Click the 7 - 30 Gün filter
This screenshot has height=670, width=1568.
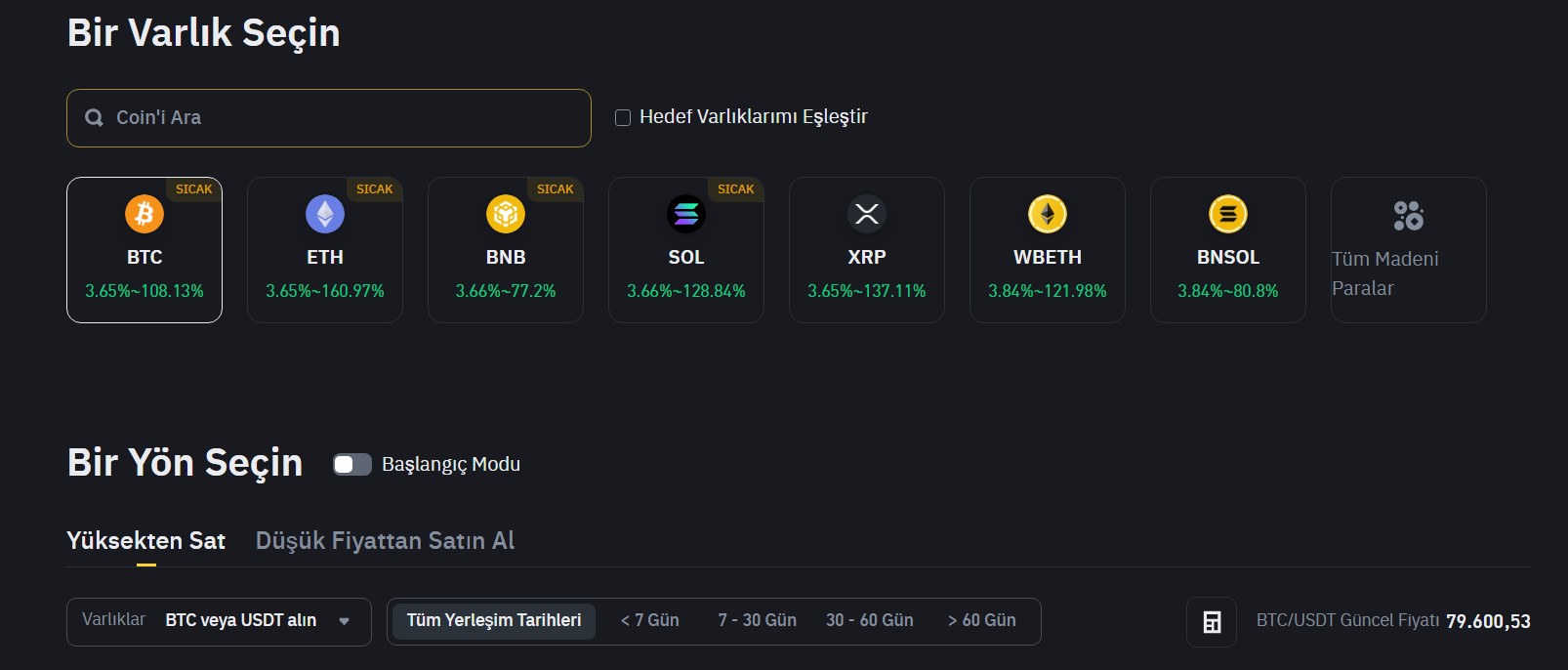[757, 620]
